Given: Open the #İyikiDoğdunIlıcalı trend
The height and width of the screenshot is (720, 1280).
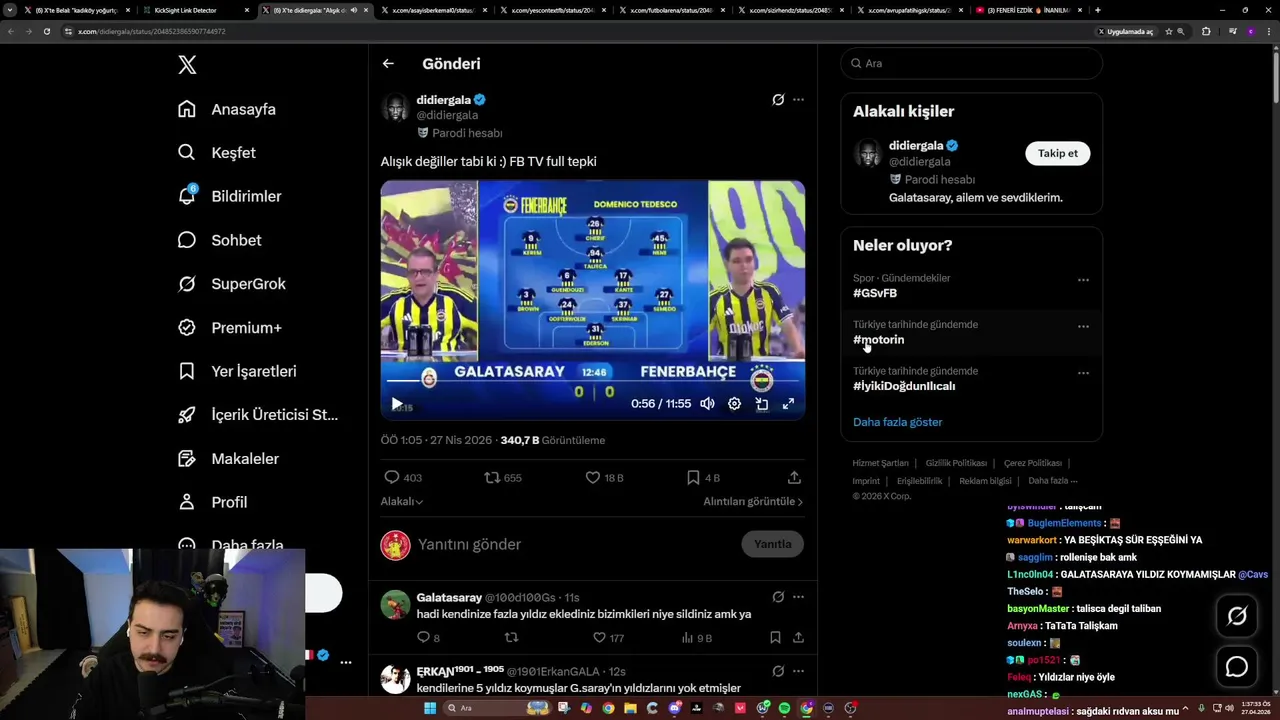Looking at the screenshot, I should point(904,386).
